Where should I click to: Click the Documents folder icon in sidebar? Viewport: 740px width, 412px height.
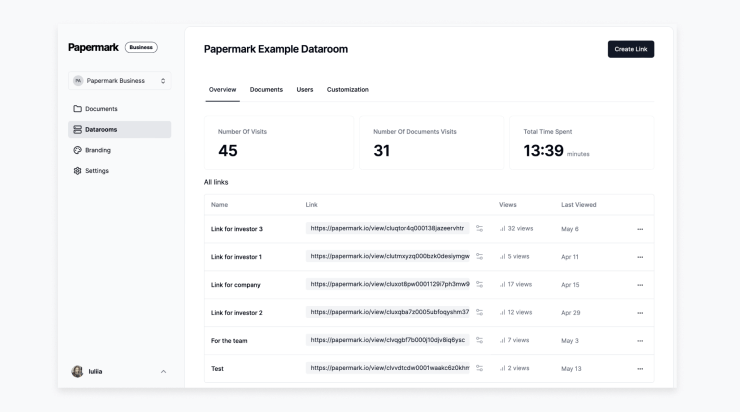coord(77,109)
